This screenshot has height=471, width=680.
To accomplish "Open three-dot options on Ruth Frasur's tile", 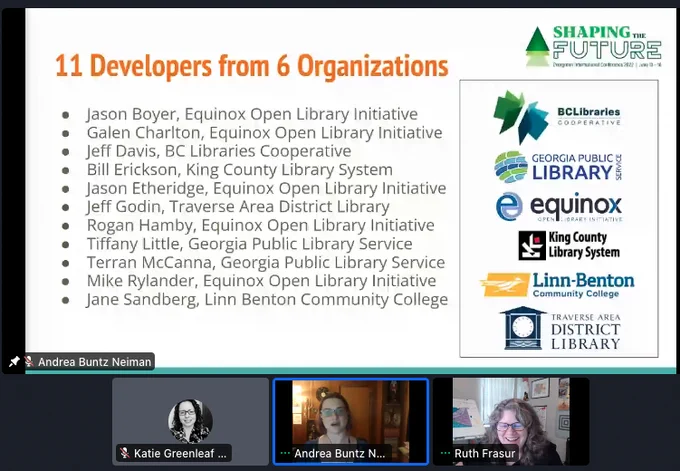I will tap(445, 453).
